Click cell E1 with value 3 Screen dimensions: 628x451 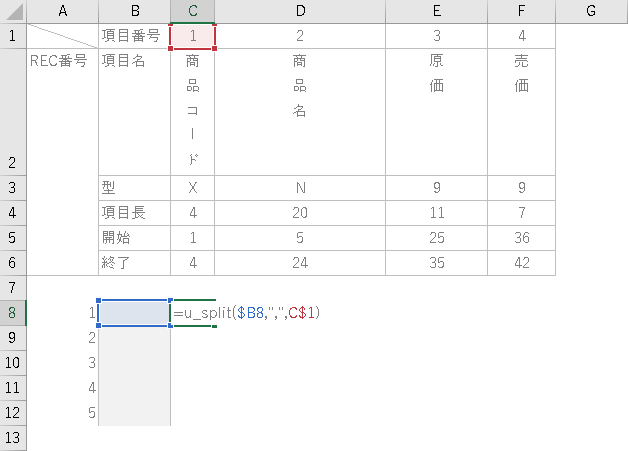[x=437, y=36]
